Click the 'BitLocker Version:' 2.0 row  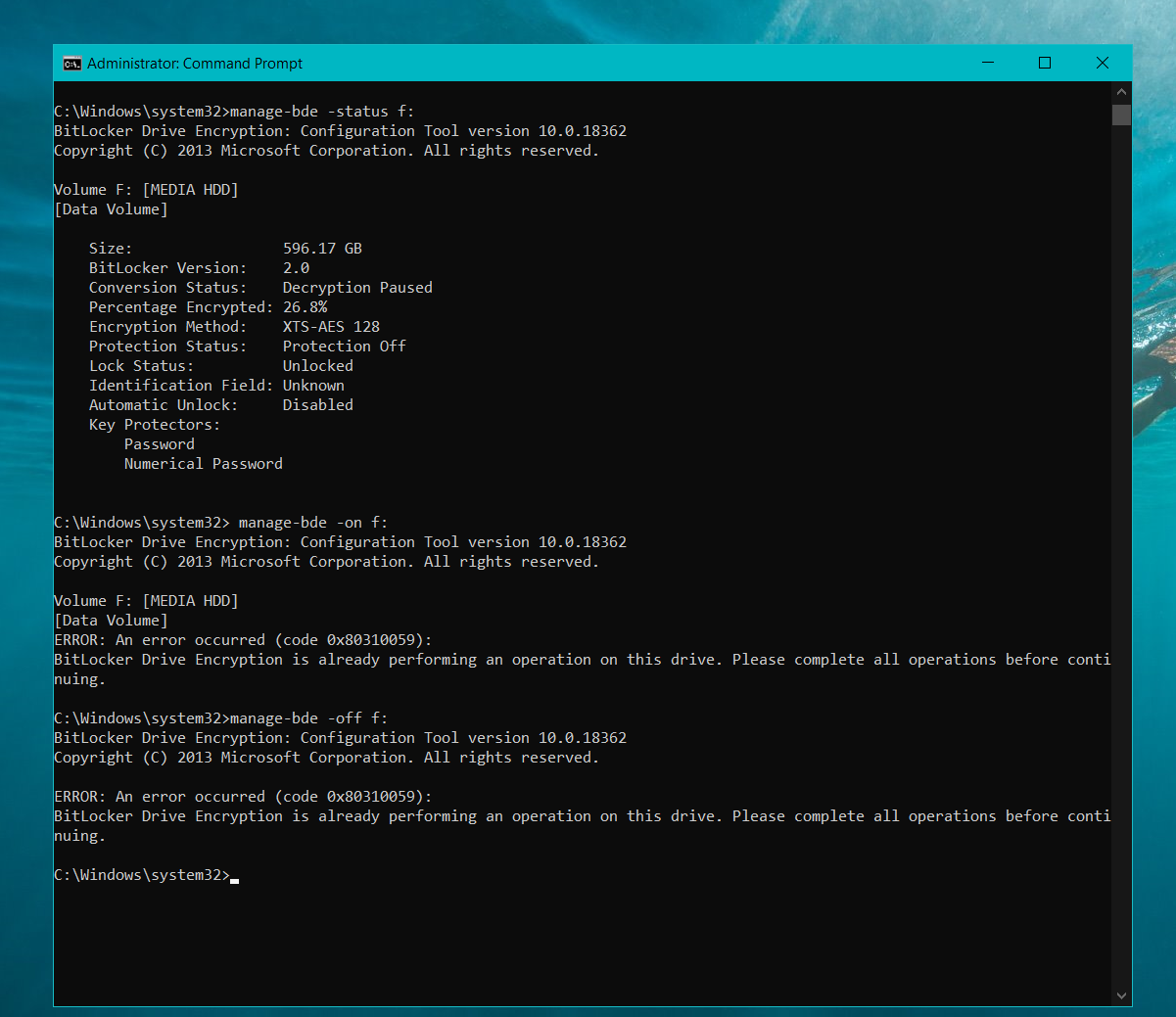(x=199, y=268)
